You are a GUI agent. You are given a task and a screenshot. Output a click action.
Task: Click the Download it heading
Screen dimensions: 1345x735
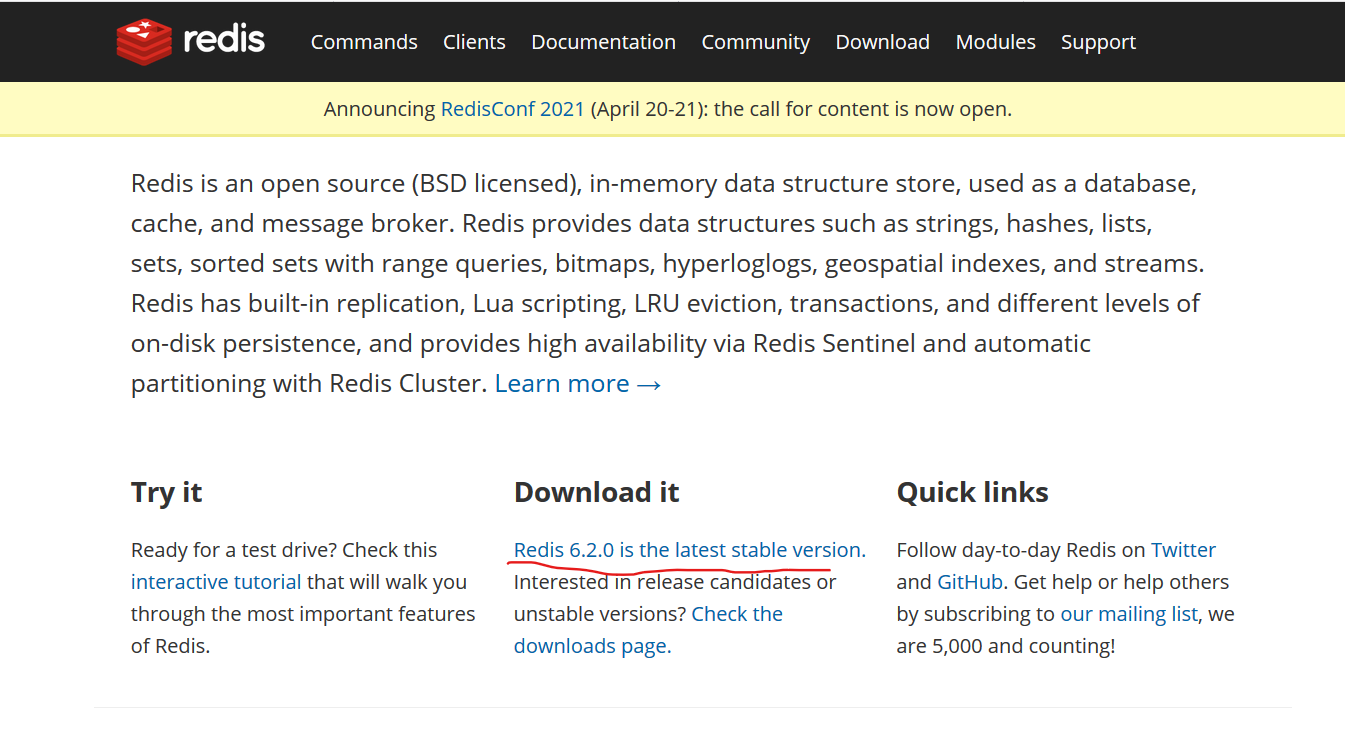[596, 492]
